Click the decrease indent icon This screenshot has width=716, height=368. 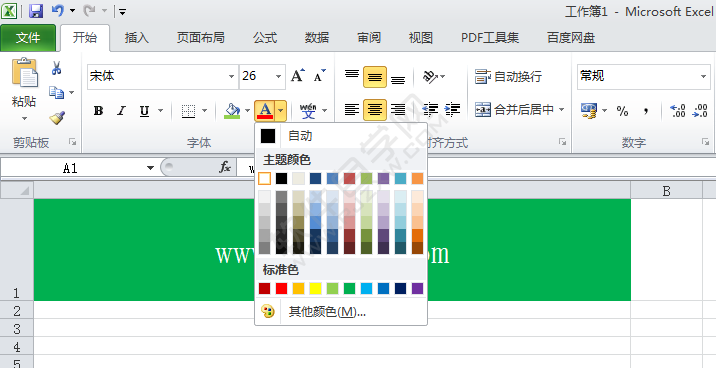point(430,110)
